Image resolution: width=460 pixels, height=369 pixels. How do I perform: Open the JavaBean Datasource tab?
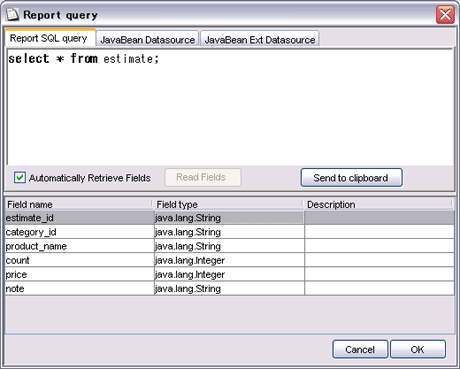coord(148,40)
